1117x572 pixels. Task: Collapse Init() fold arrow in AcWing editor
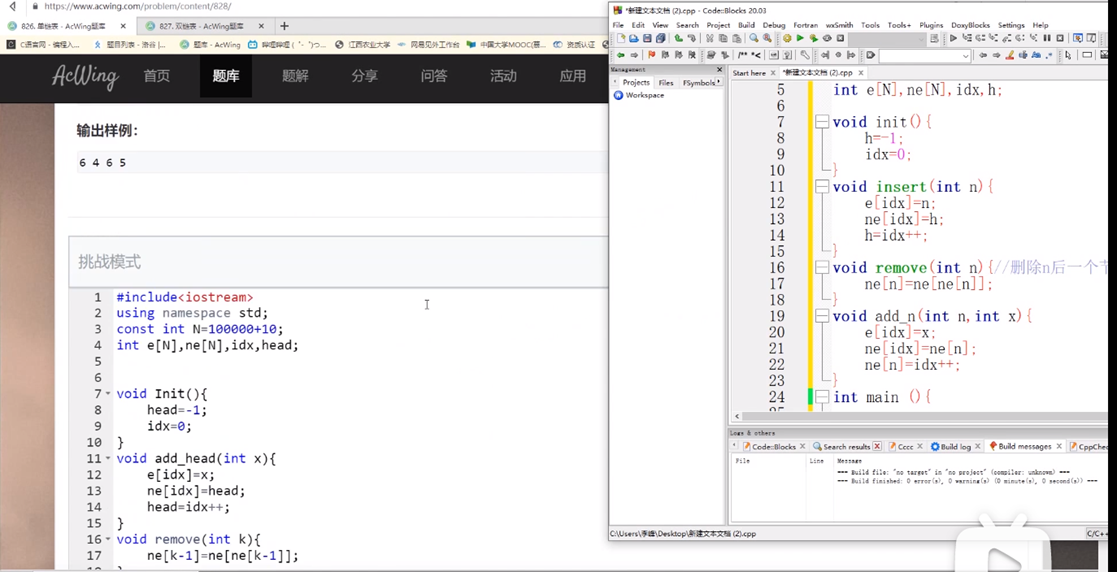coord(108,393)
